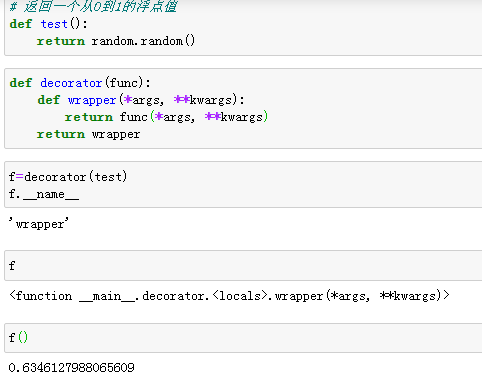Click the 'def test():' line
Viewport: 482px width, 377px height.
[48, 24]
